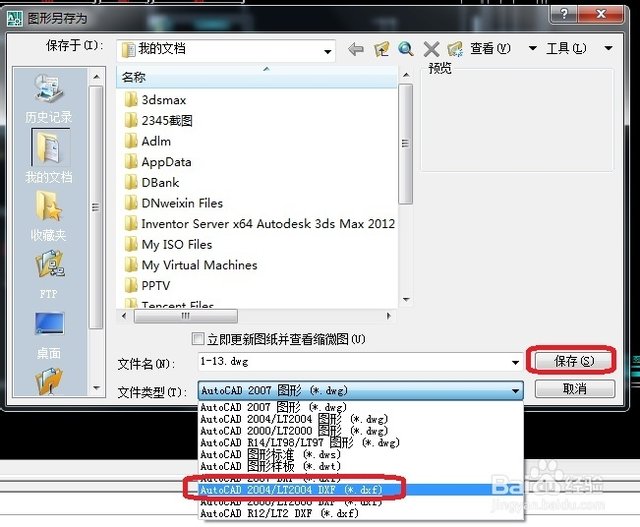Enable 立即更新图纸并查看缩微图 checkbox

point(198,338)
